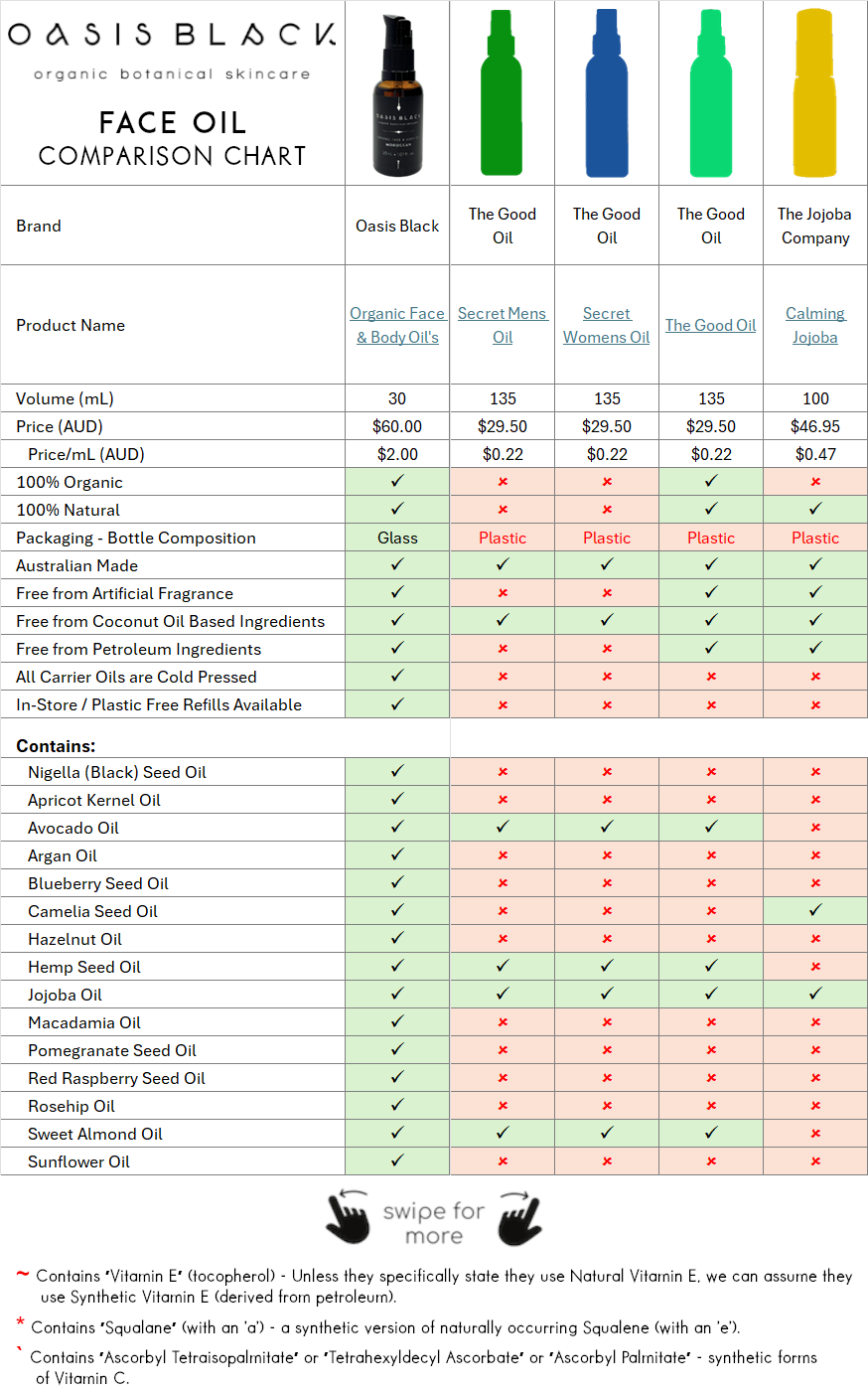
Task: Click the 'Brand' row label
Action: tap(39, 226)
